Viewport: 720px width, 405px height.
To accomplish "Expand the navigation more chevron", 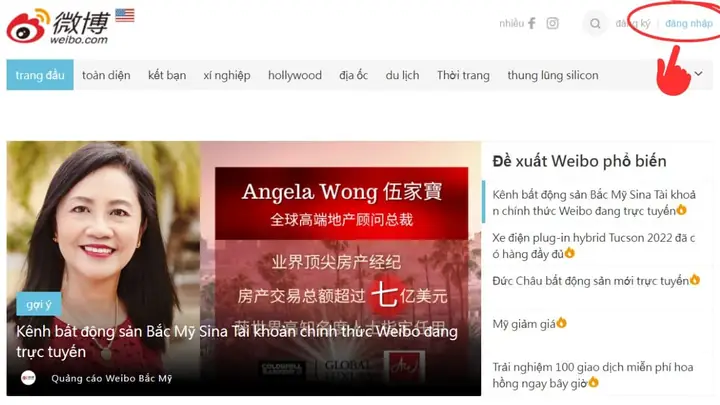I will (x=698, y=73).
